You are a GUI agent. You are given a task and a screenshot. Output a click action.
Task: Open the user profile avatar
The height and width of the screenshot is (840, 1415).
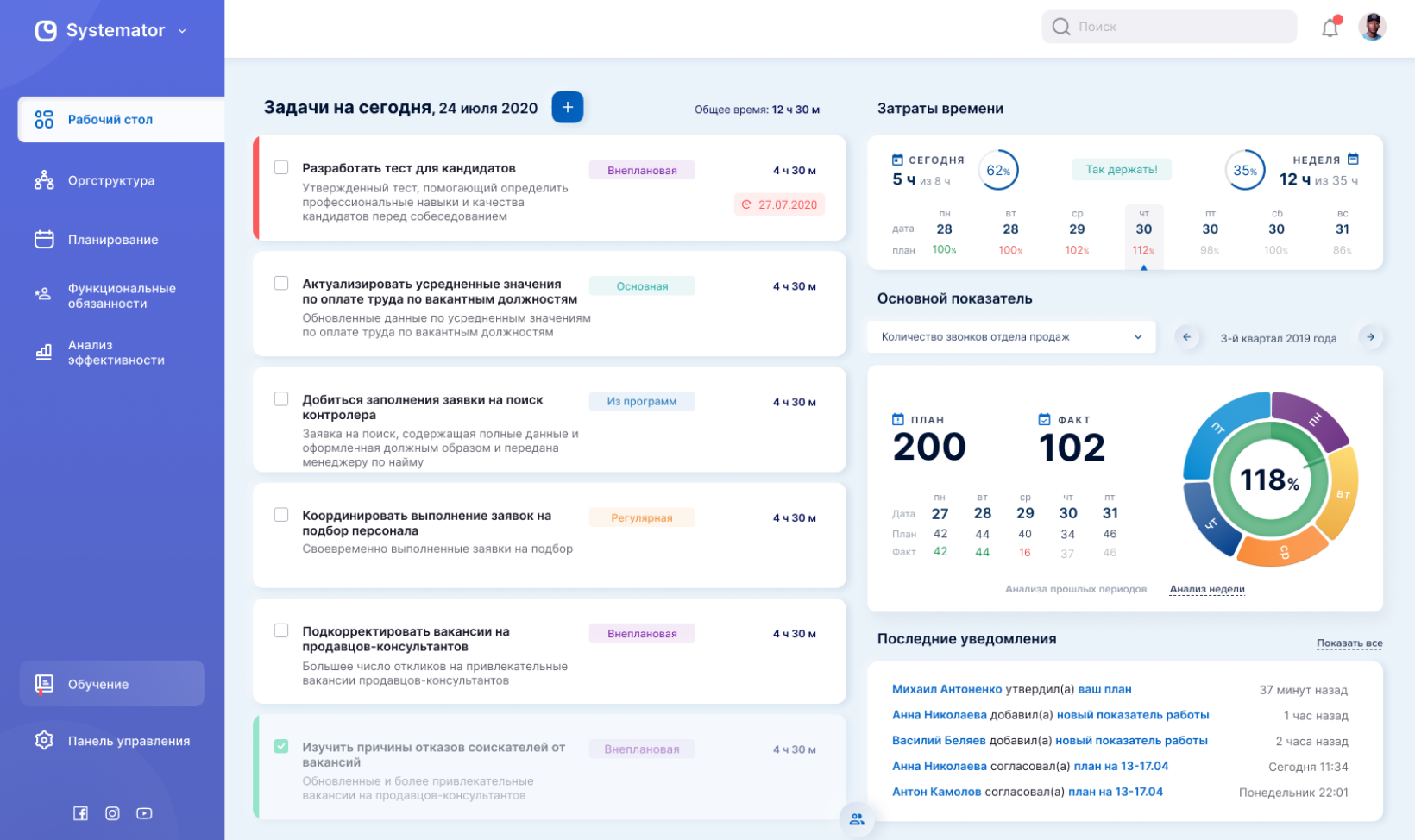(x=1372, y=27)
